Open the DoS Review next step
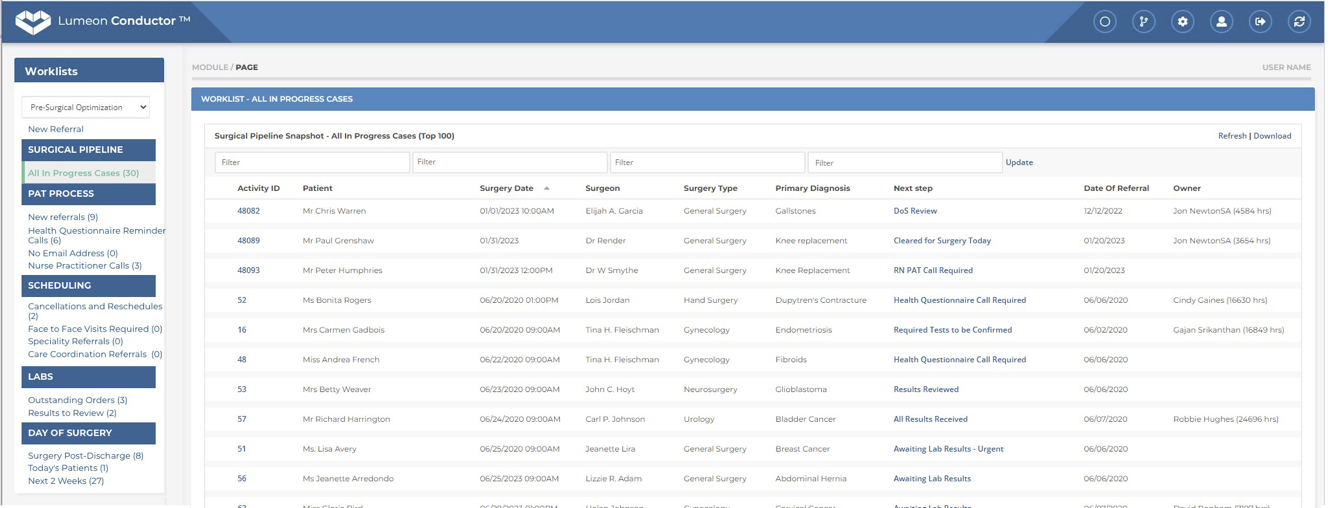 tap(916, 212)
